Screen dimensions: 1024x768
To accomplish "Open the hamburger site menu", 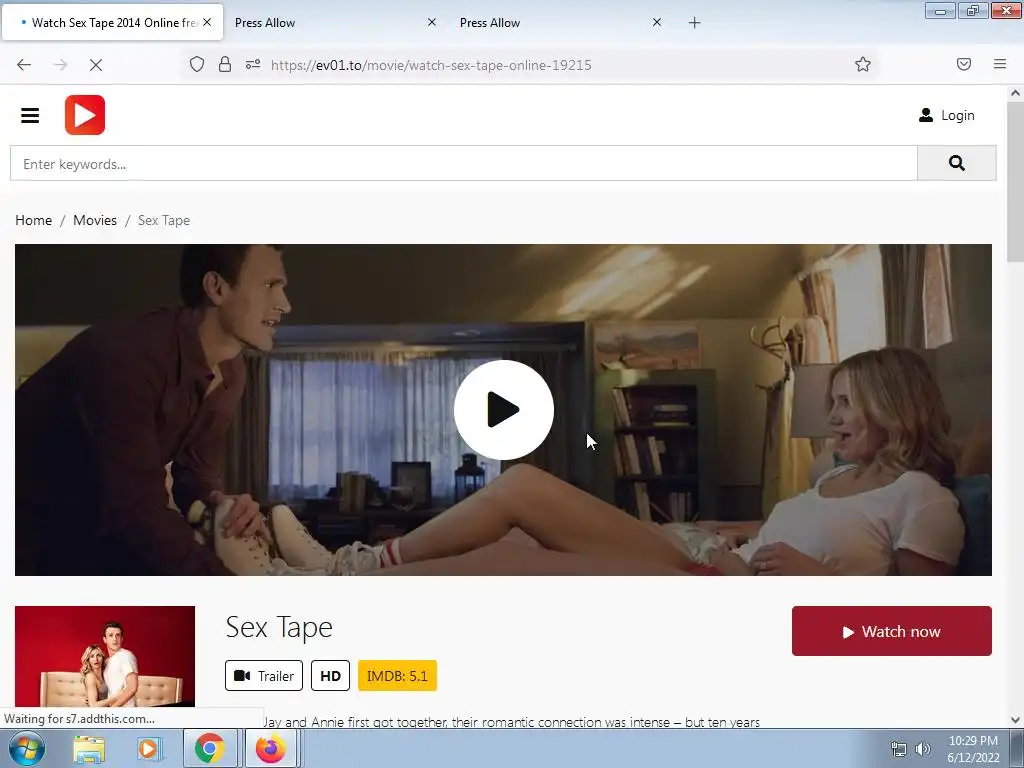I will 30,116.
